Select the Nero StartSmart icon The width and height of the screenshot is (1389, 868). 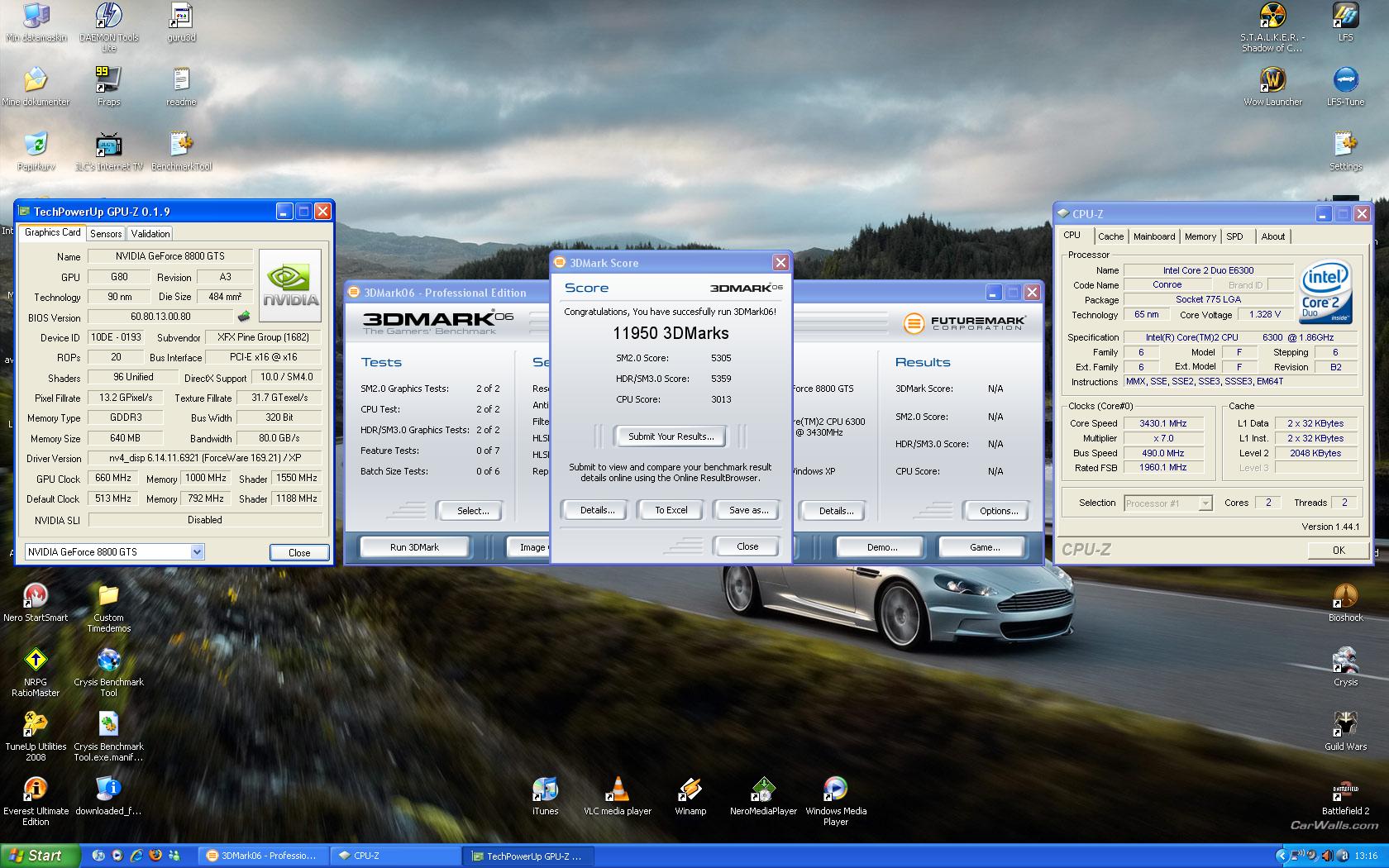click(x=36, y=602)
